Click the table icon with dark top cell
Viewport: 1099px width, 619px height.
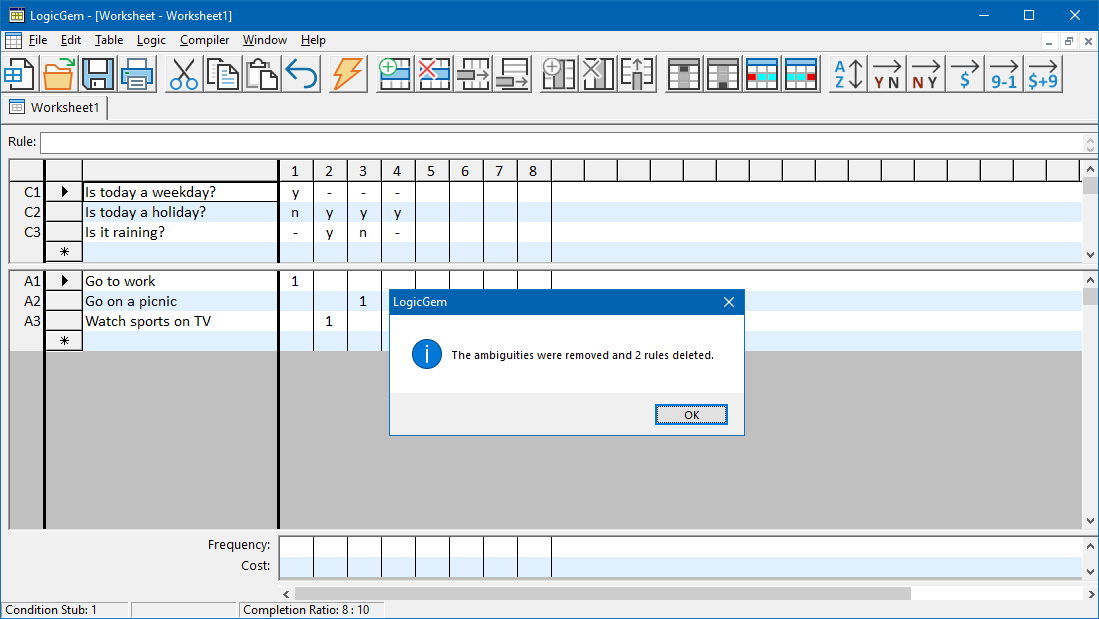[684, 74]
